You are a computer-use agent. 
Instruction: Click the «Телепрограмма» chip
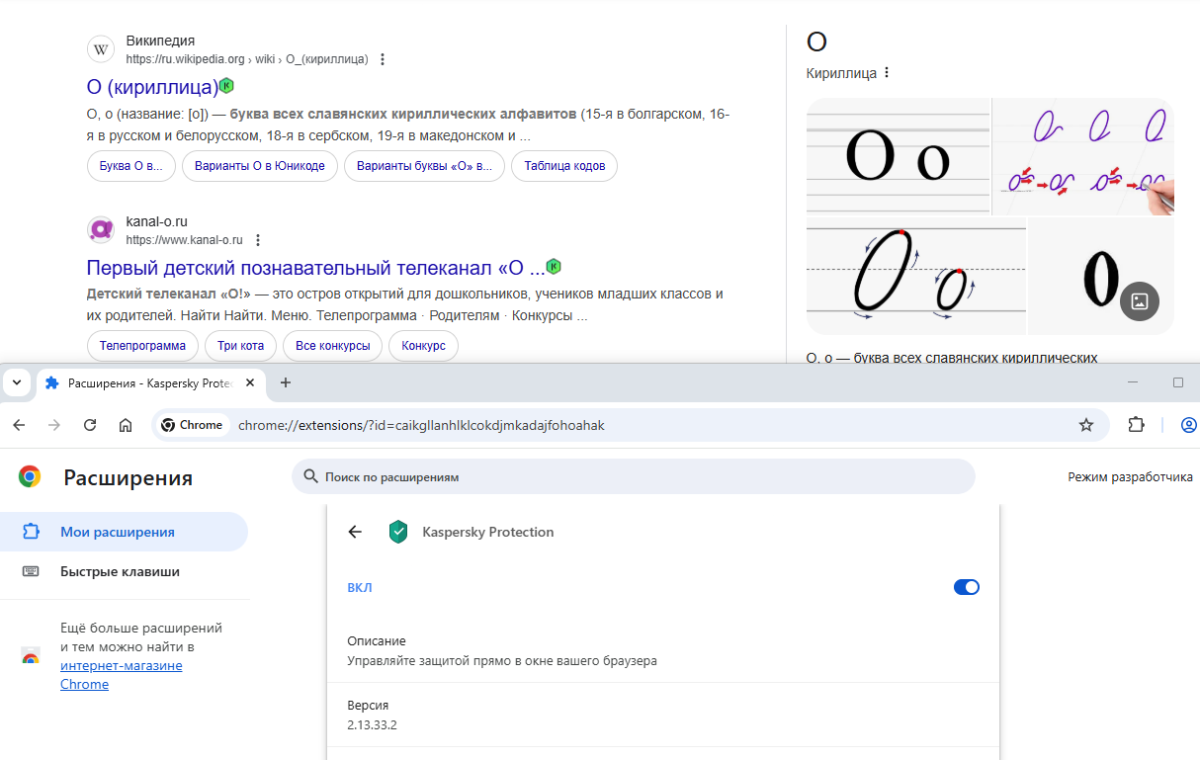(142, 346)
